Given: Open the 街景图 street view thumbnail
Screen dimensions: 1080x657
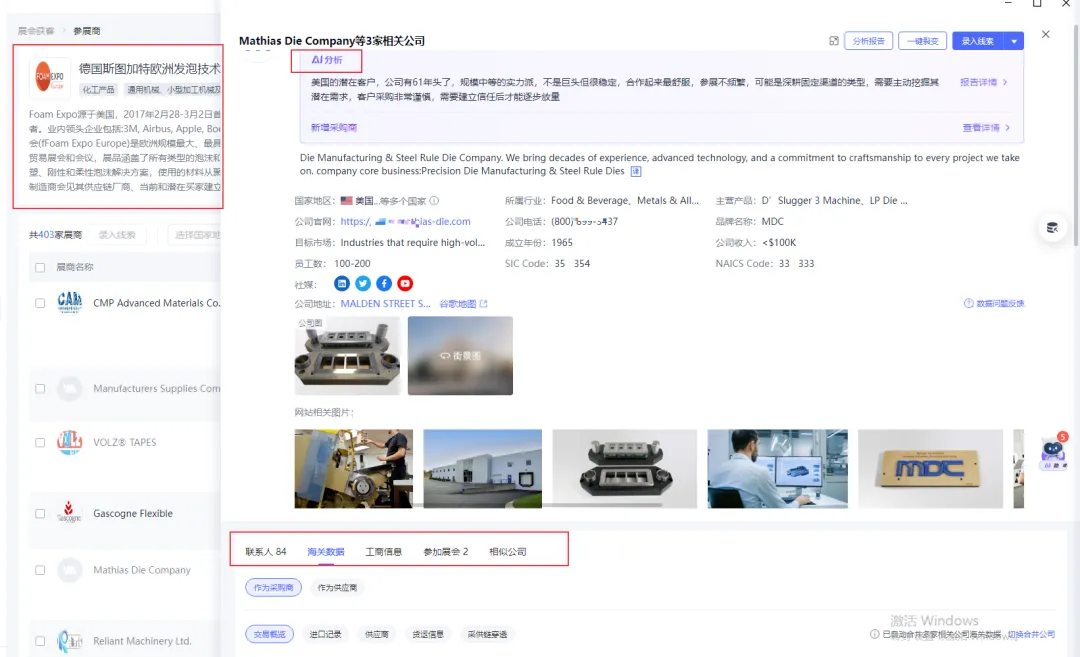Looking at the screenshot, I should tap(460, 356).
